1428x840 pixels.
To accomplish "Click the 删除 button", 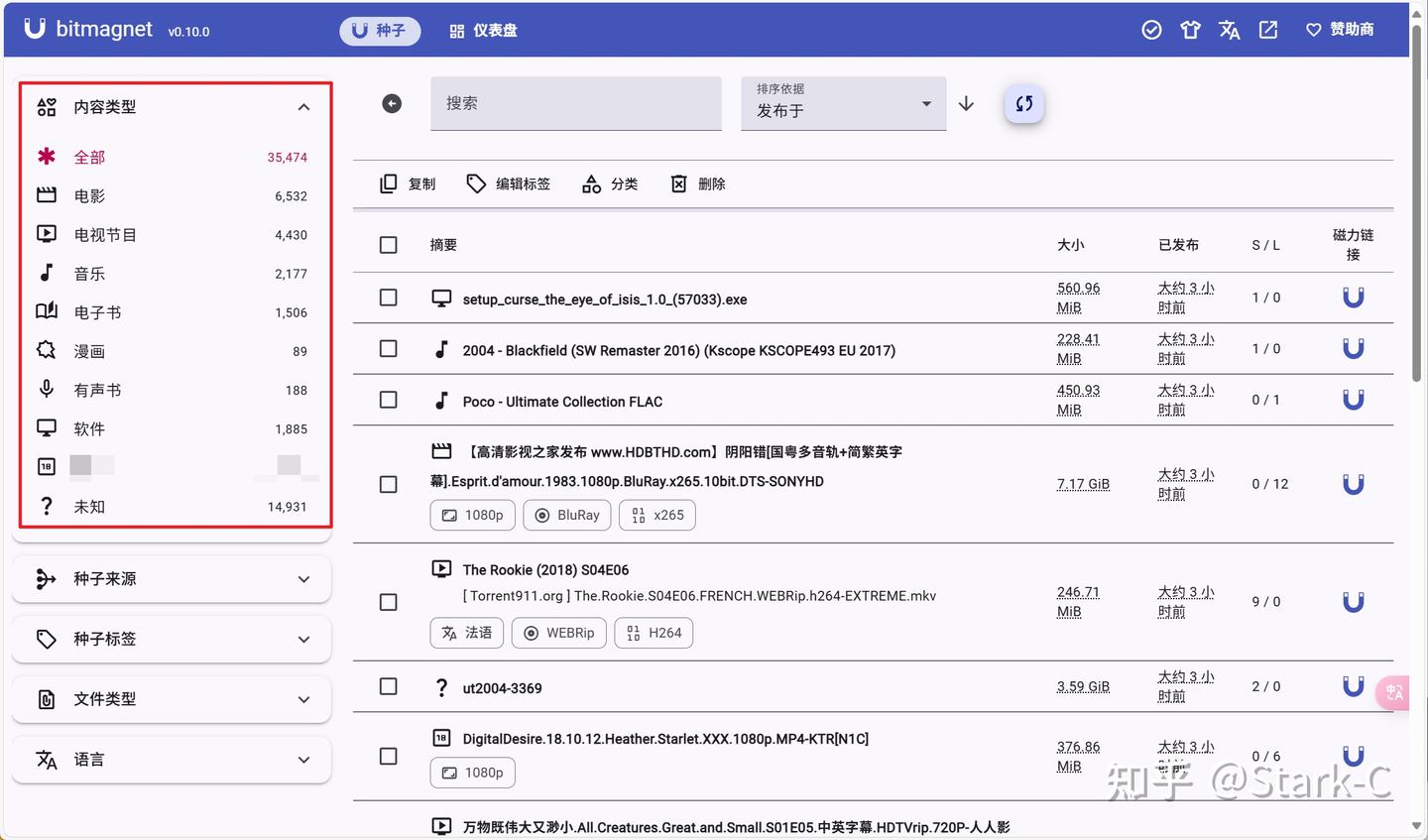I will point(698,183).
